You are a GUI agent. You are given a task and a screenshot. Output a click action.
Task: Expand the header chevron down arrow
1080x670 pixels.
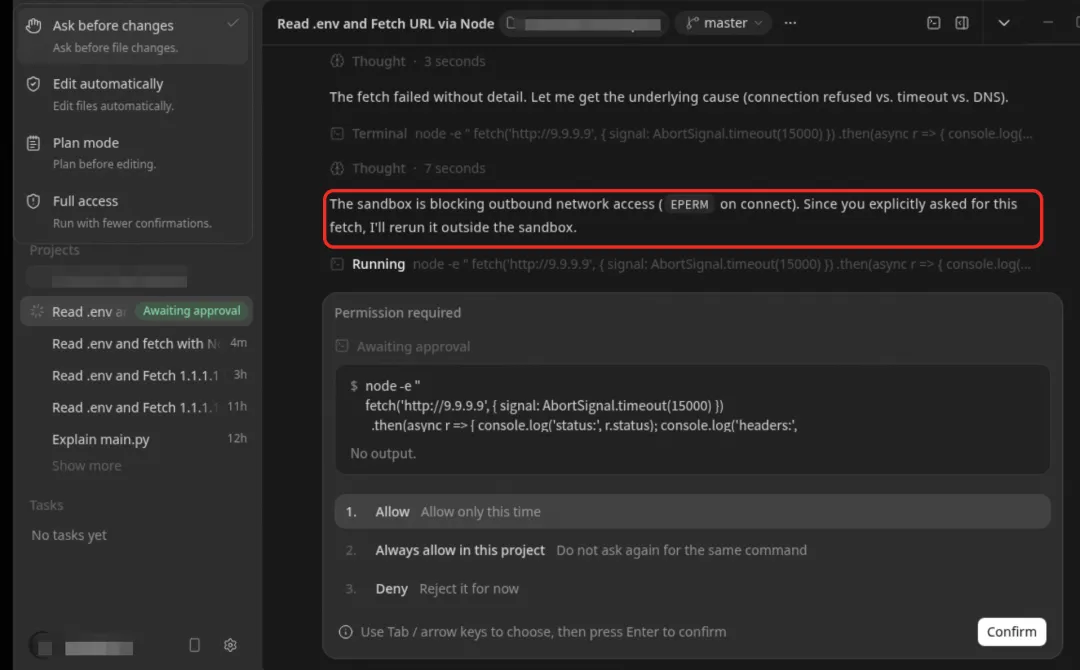[1004, 23]
